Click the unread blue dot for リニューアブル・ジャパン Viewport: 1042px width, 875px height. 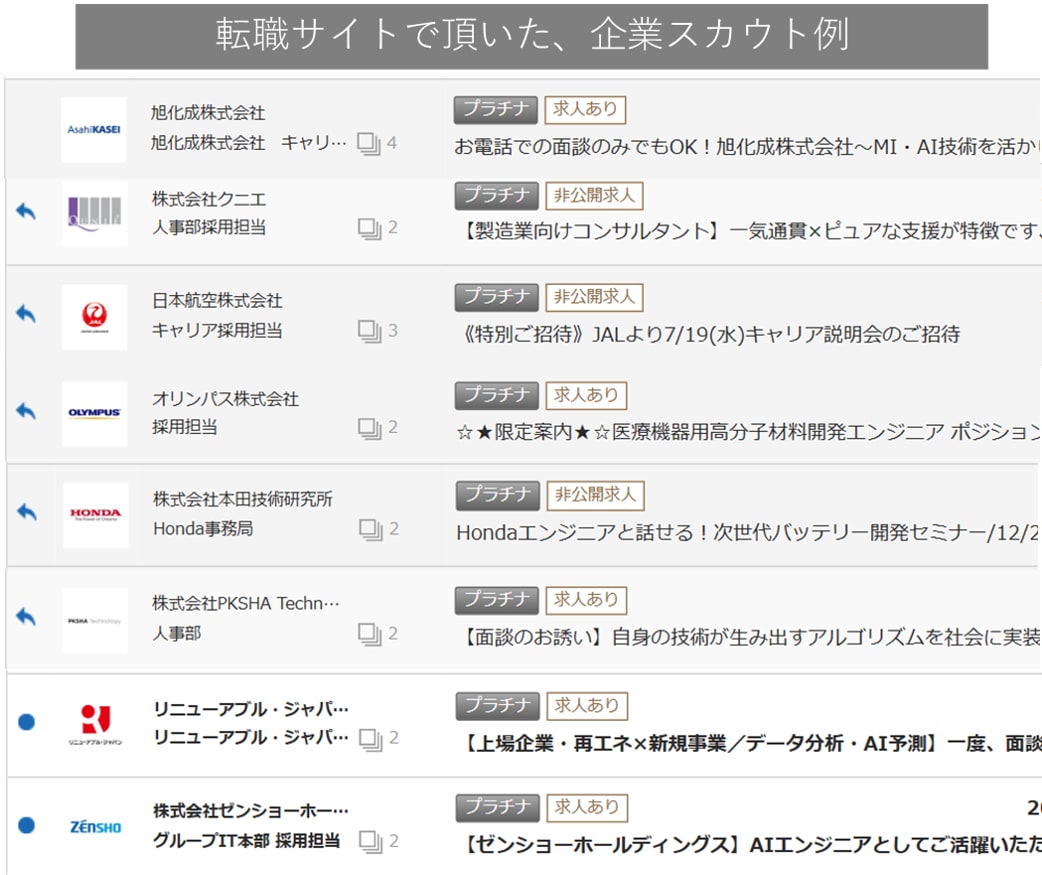coord(27,722)
